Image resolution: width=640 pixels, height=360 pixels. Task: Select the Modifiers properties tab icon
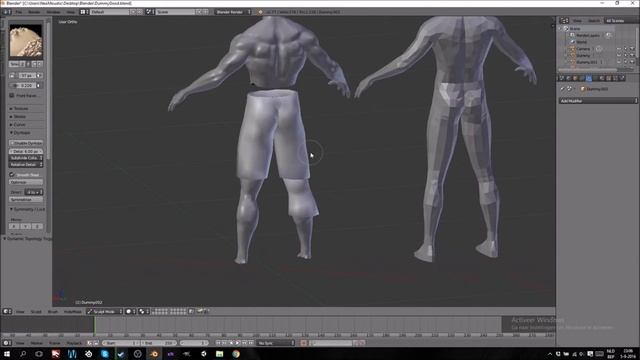(x=589, y=78)
